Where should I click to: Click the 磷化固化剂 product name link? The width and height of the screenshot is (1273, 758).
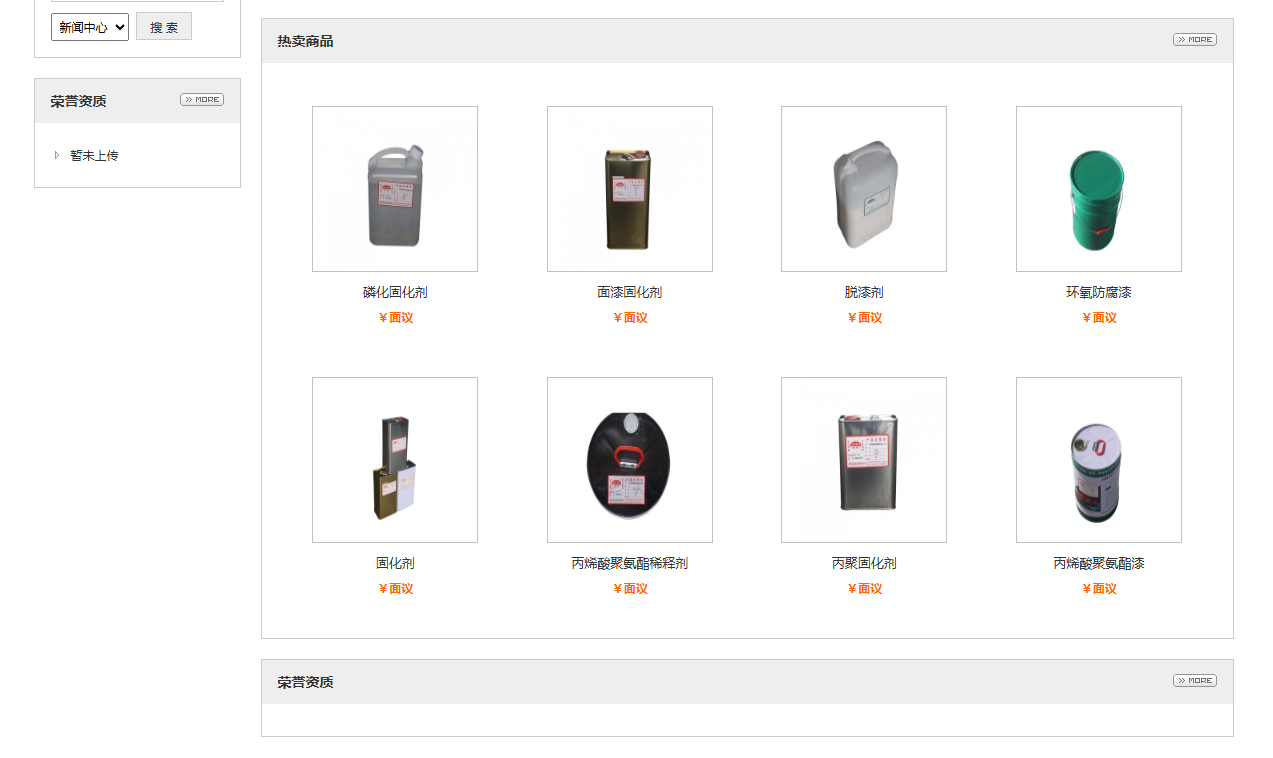tap(395, 293)
